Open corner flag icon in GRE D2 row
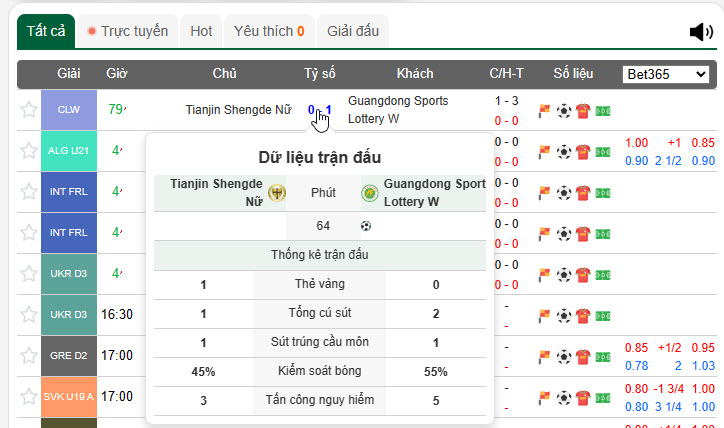This screenshot has height=428, width=724. (x=545, y=355)
